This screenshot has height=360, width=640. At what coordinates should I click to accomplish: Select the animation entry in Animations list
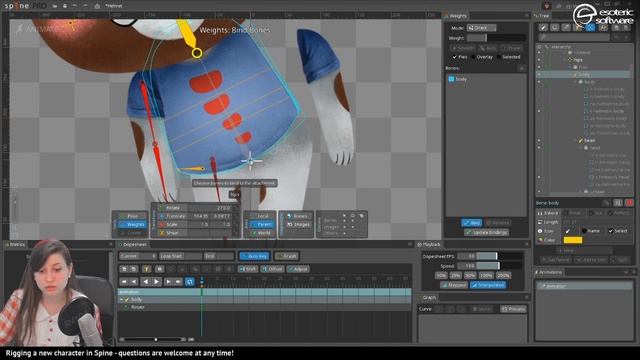584,286
